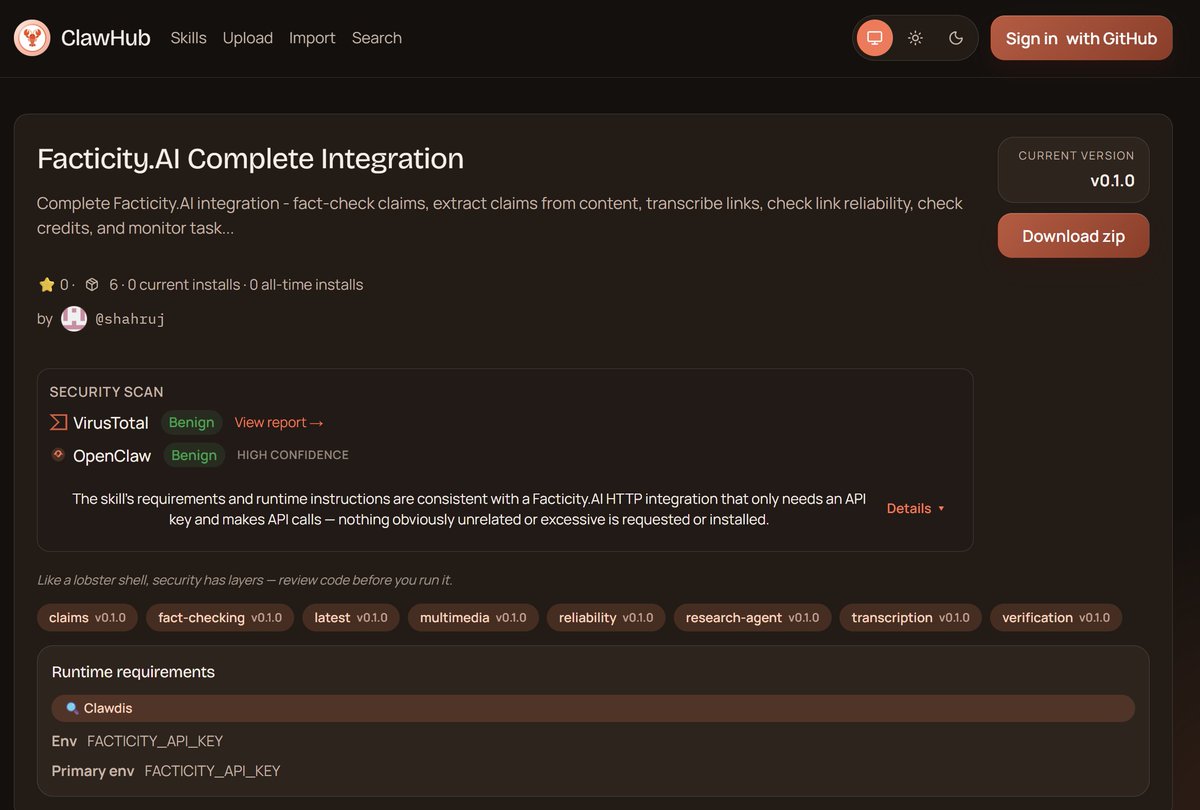1200x810 pixels.
Task: Switch to dark theme moon icon
Action: click(956, 38)
